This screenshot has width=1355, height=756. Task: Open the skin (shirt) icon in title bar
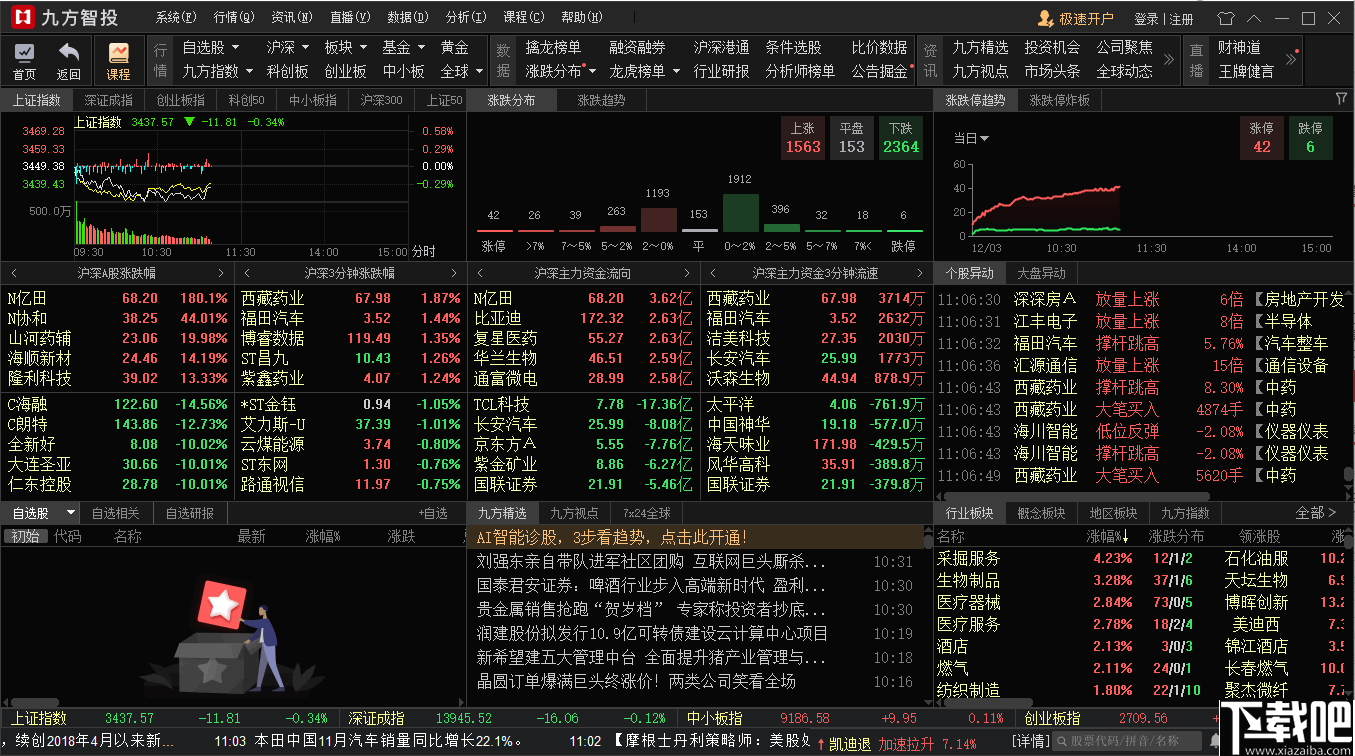coord(1228,18)
